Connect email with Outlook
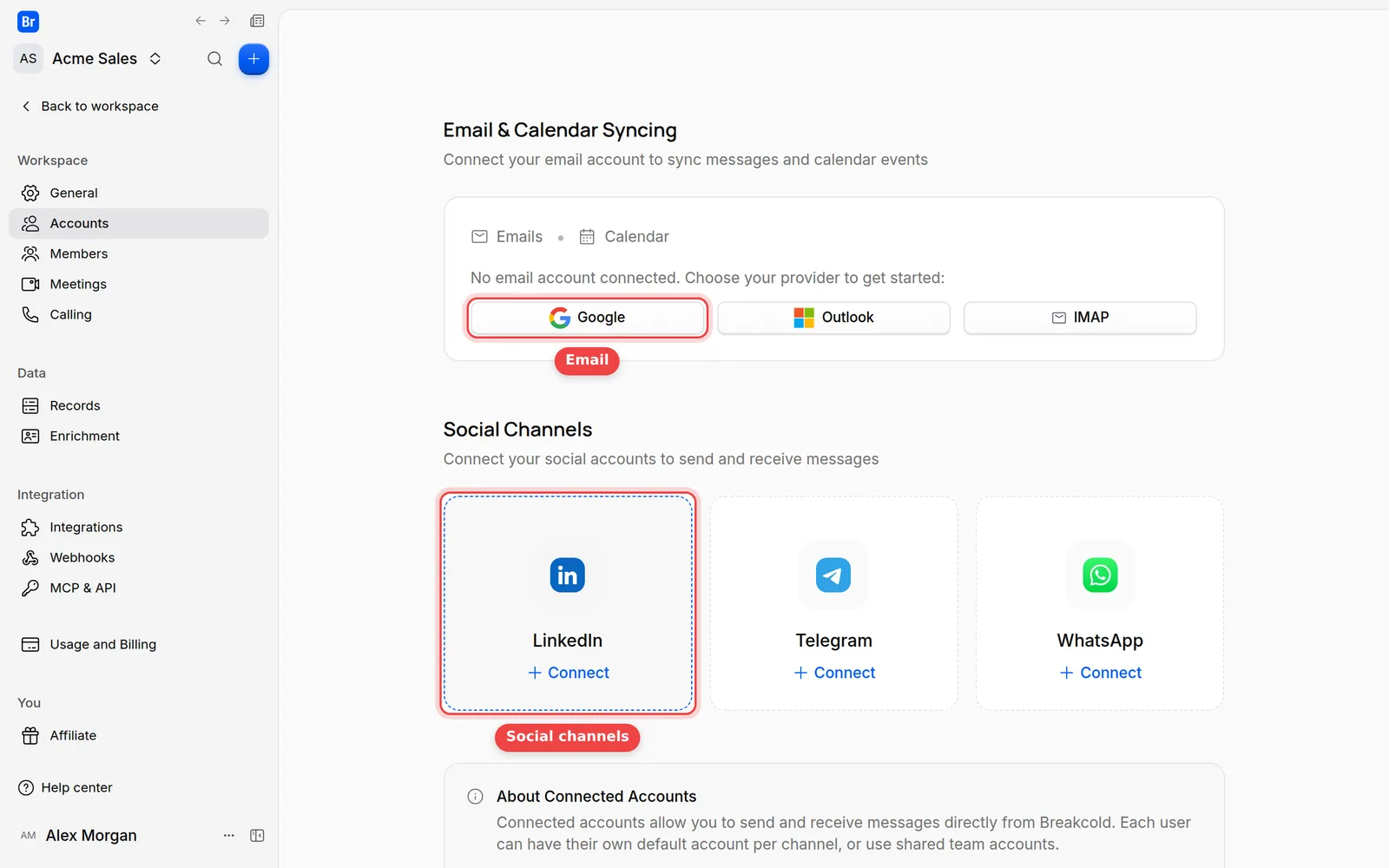This screenshot has width=1389, height=868. 833,318
